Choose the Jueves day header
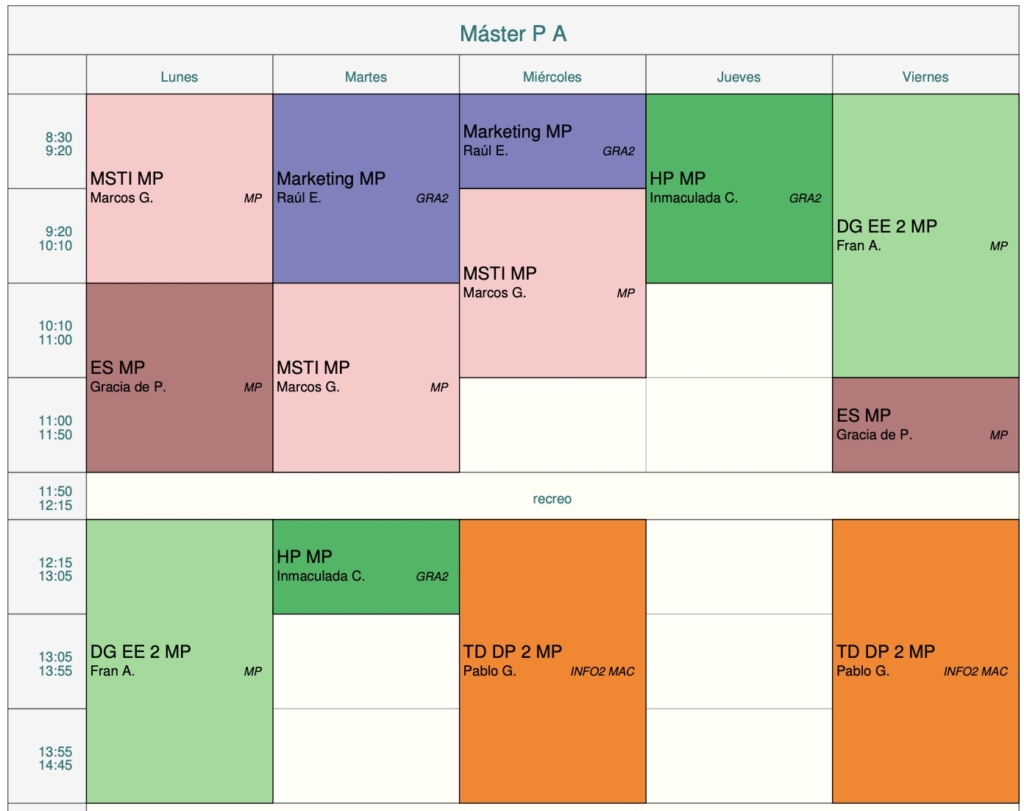The width and height of the screenshot is (1024, 811). 738,76
